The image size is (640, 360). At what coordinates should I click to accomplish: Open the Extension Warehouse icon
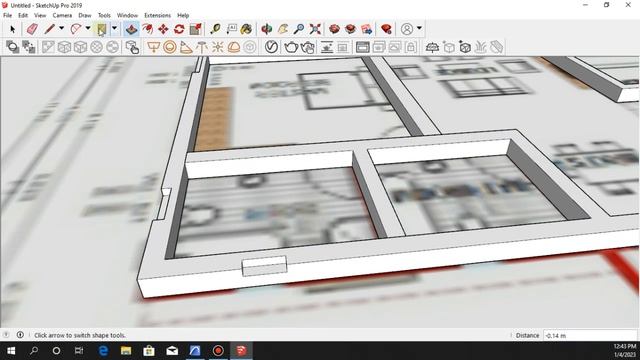[350, 29]
